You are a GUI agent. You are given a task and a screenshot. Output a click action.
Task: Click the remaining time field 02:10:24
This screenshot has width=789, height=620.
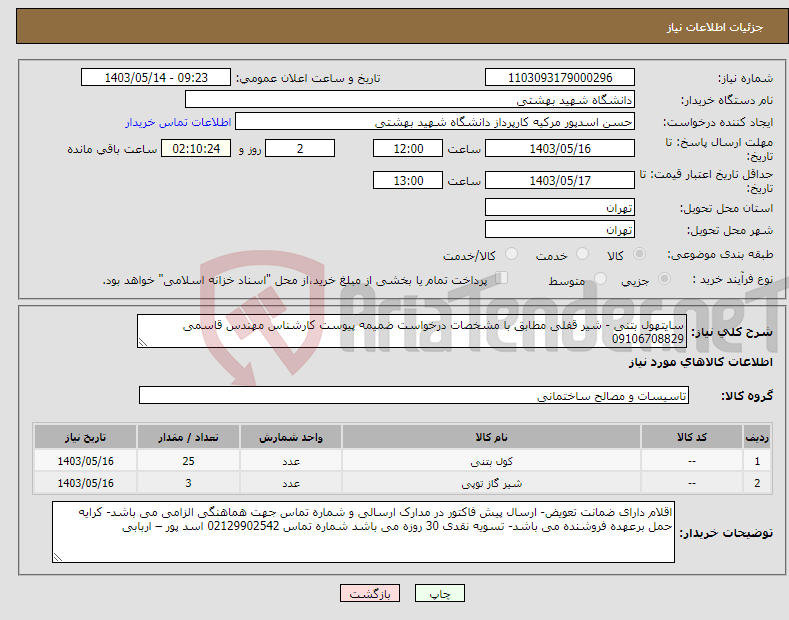click(196, 148)
